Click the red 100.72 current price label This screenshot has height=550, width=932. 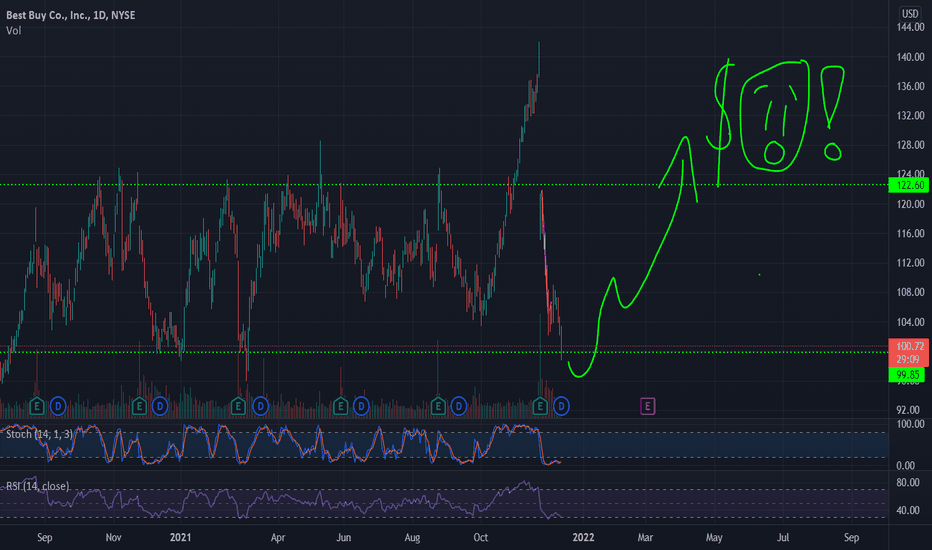coord(909,346)
